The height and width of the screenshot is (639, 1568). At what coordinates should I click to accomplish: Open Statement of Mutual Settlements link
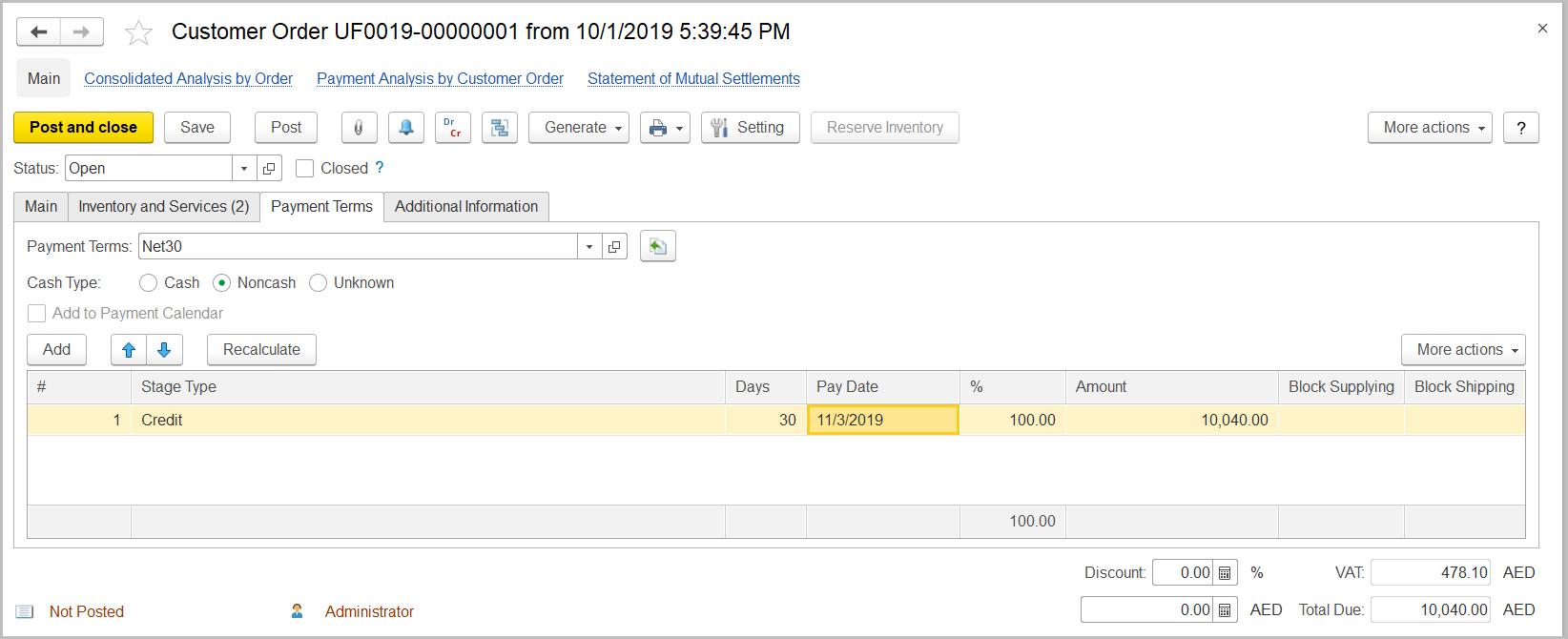[x=693, y=79]
